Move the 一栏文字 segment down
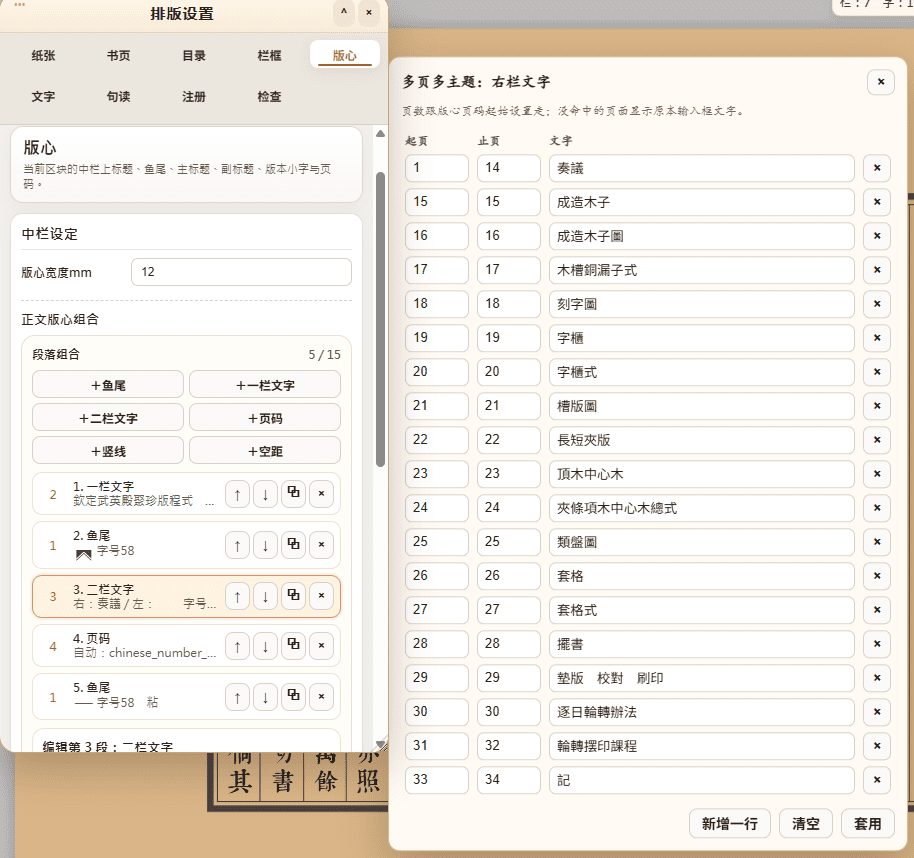This screenshot has width=914, height=858. pos(265,494)
